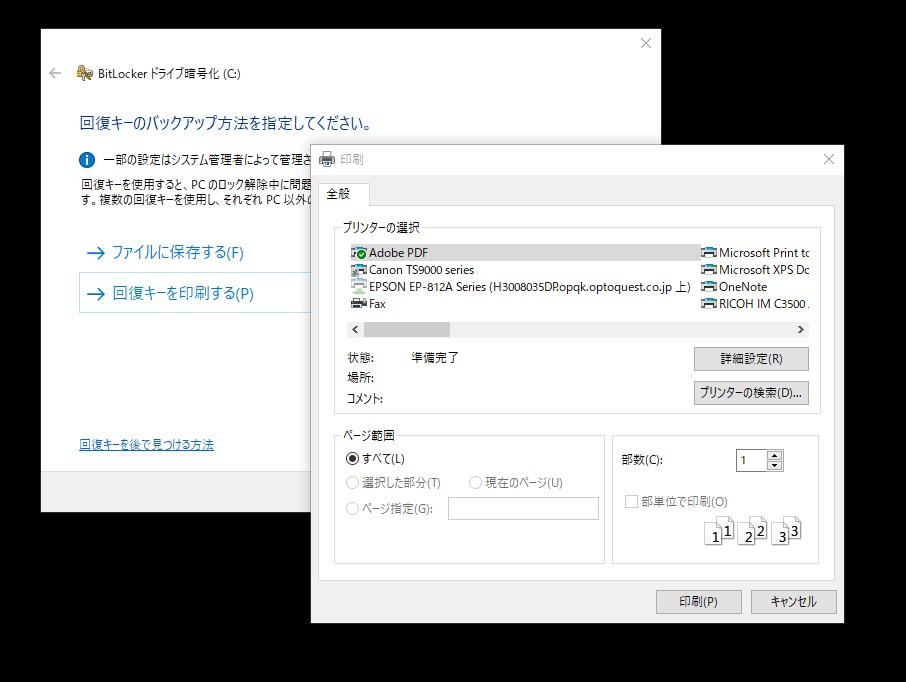Close the 印刷 dialog
Screen dimensions: 906x682
tap(829, 159)
